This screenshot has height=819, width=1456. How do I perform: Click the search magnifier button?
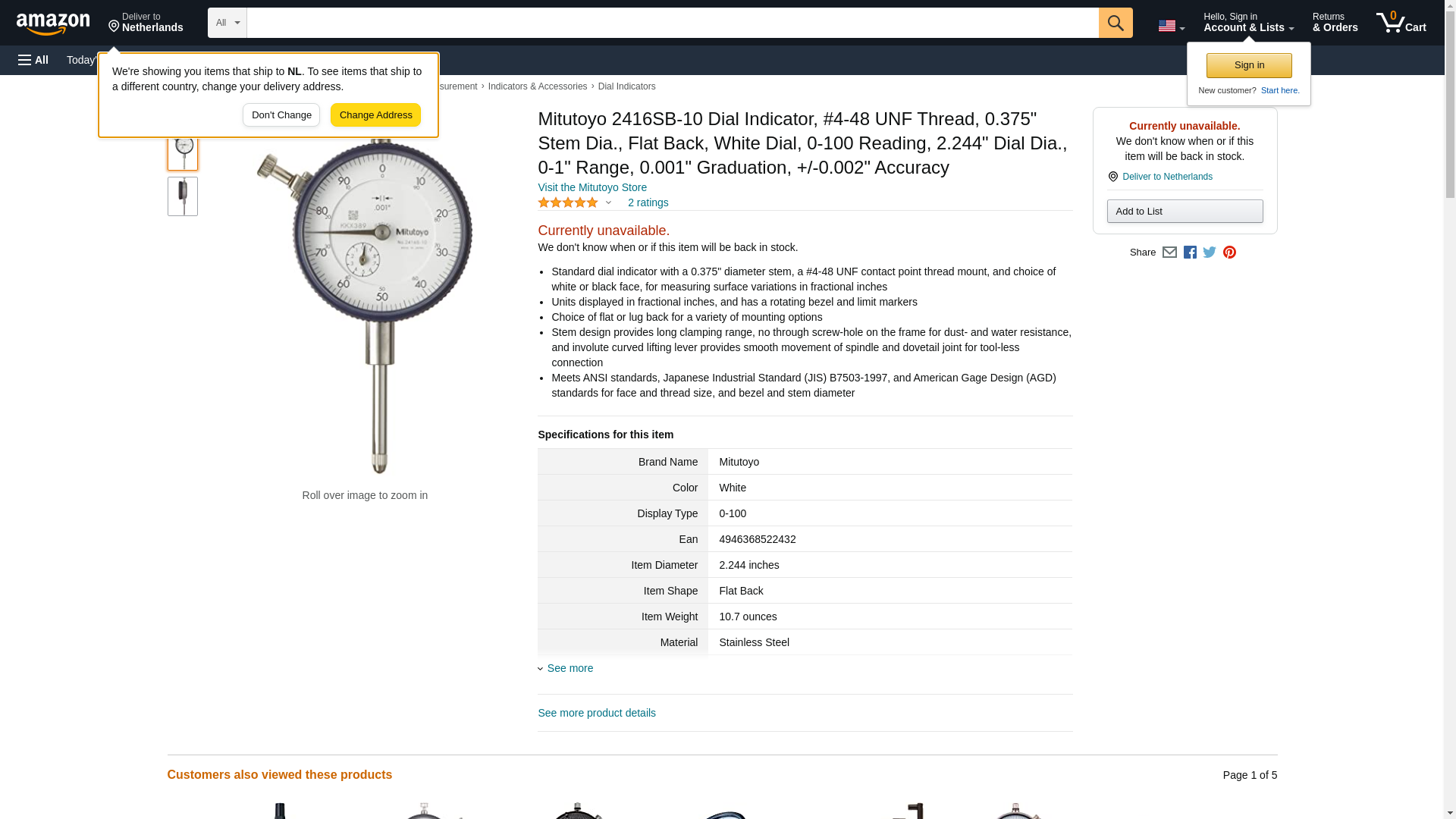(x=1115, y=23)
